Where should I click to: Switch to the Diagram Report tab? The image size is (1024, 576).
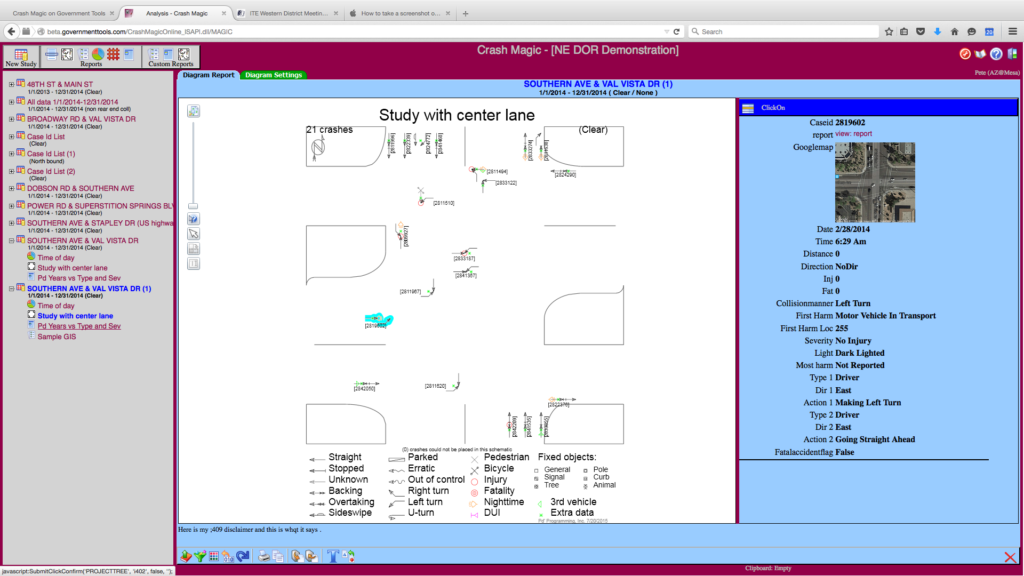[x=208, y=75]
